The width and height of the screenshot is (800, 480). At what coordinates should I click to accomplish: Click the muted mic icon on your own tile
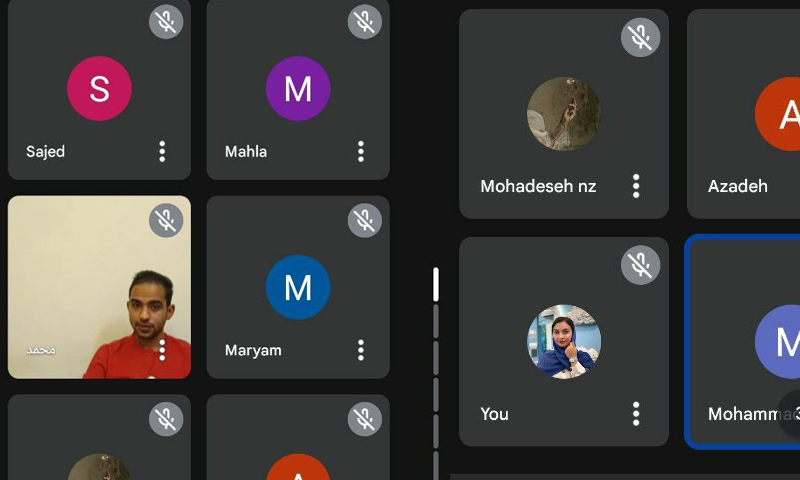pos(640,265)
